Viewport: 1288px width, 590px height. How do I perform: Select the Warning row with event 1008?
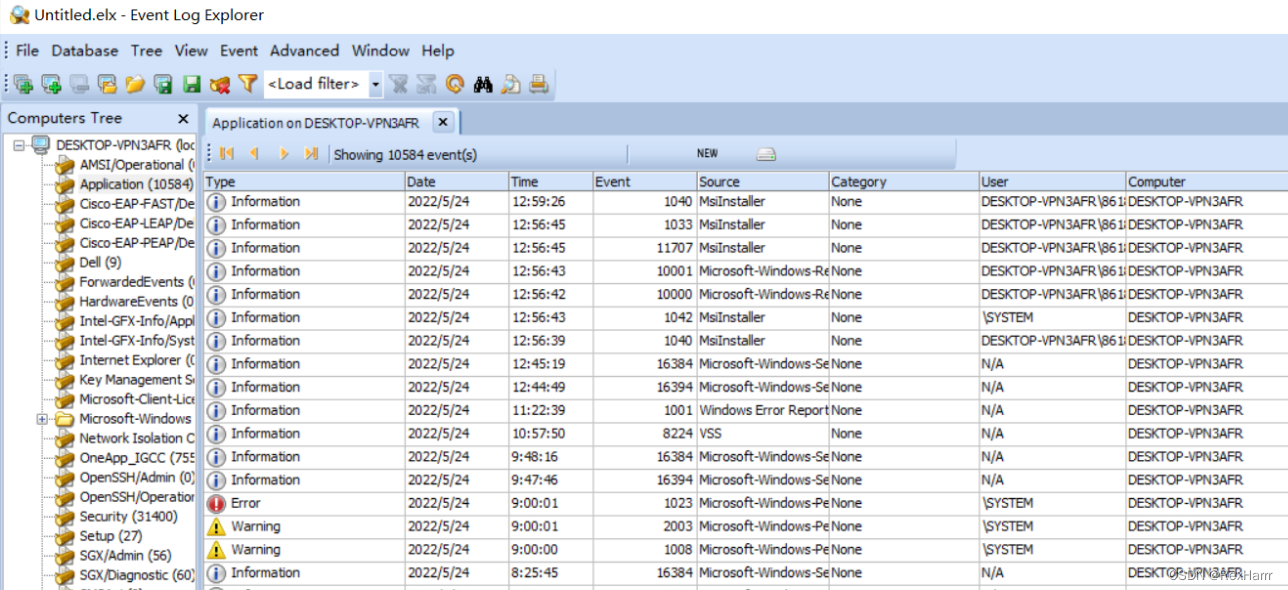tap(745, 549)
